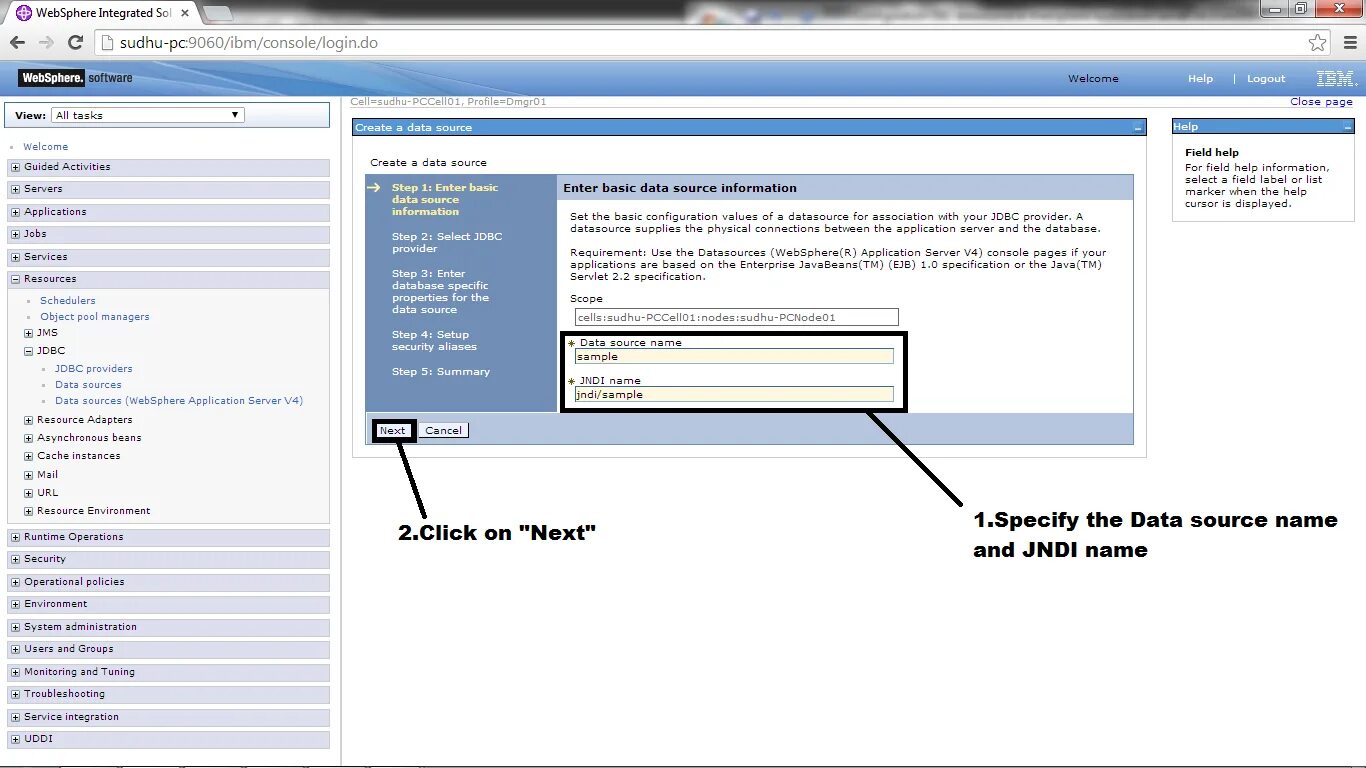Image resolution: width=1366 pixels, height=768 pixels.
Task: Expand Service integration section
Action: [x=15, y=717]
